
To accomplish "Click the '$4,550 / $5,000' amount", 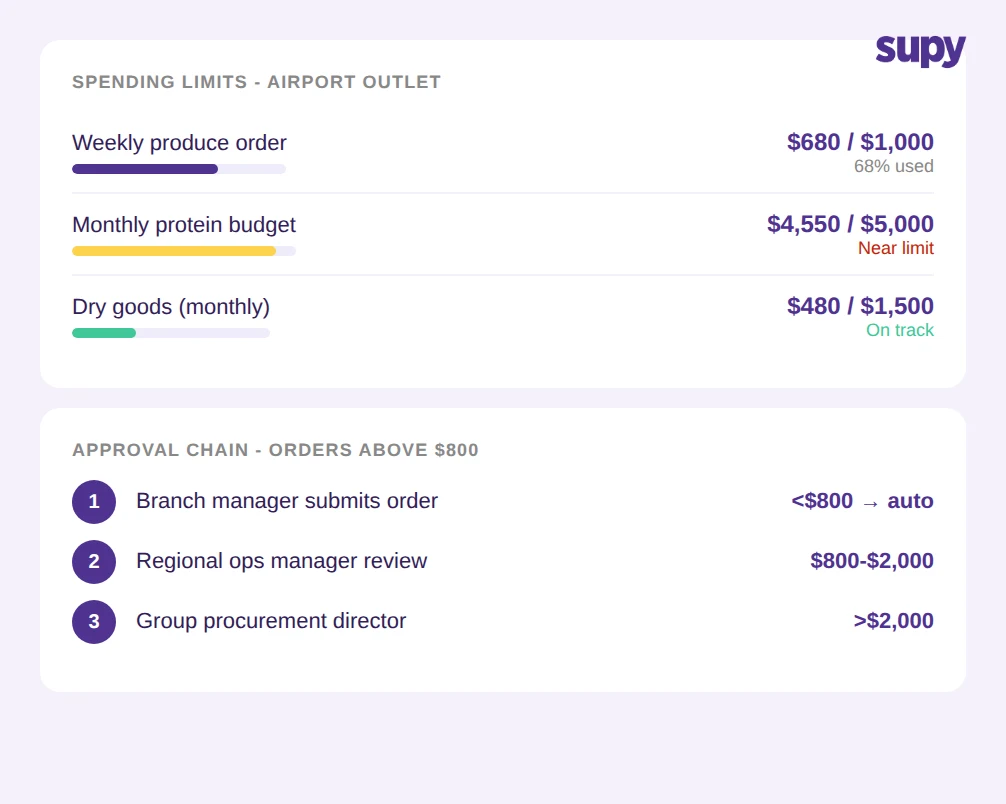I will click(850, 224).
